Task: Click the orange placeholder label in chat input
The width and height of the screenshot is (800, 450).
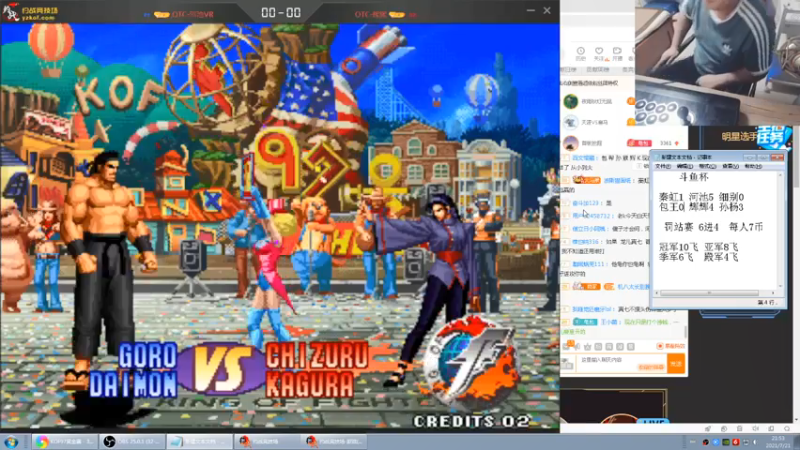Action: pos(651,367)
